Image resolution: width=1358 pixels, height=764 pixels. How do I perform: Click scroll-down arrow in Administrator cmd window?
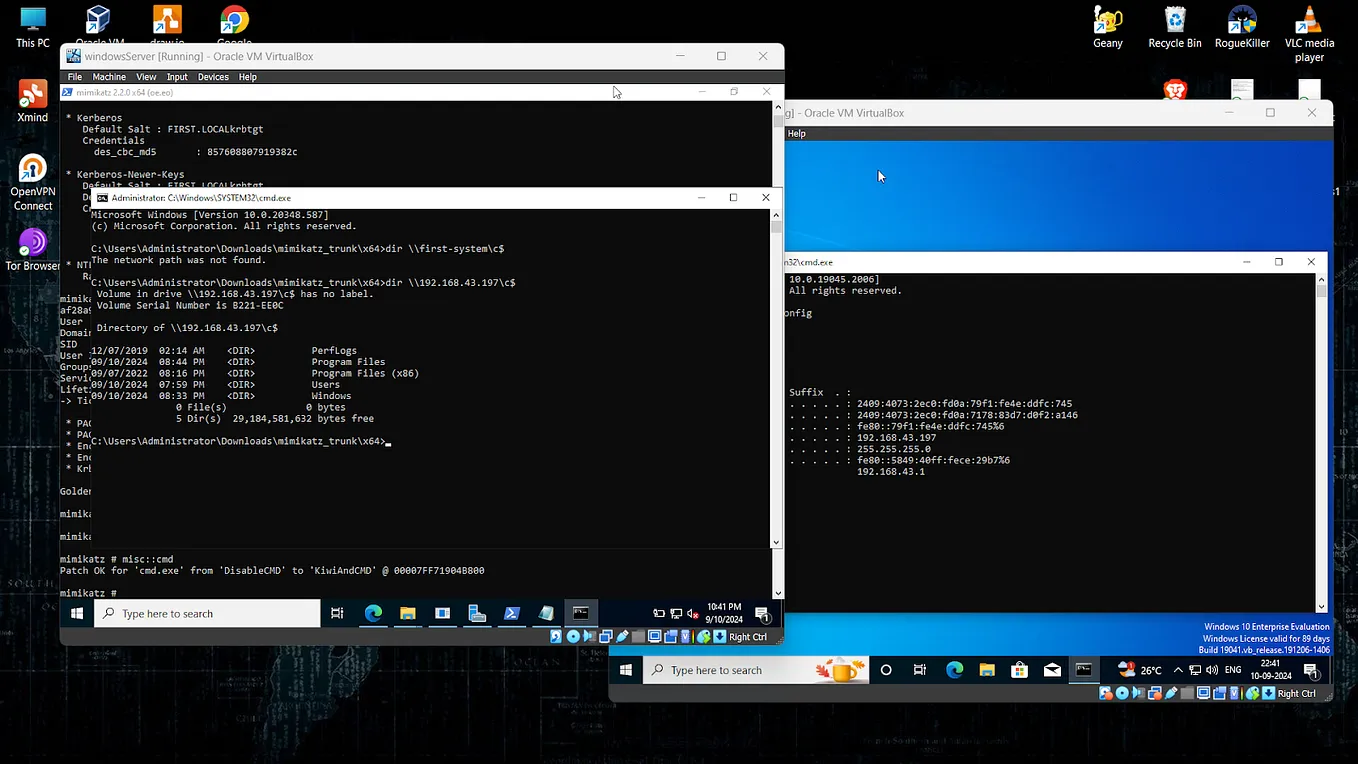click(776, 542)
